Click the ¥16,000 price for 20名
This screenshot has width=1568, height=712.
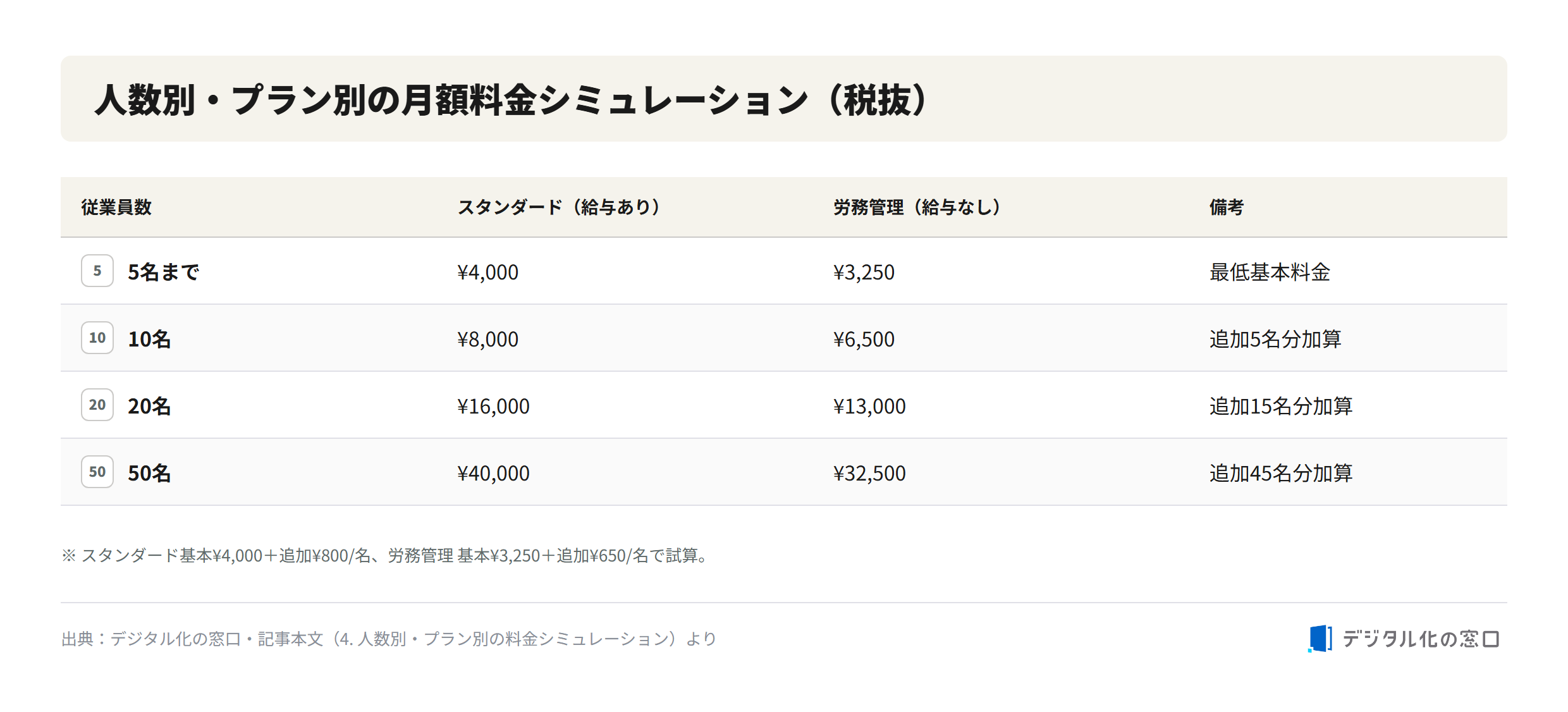[x=493, y=406]
